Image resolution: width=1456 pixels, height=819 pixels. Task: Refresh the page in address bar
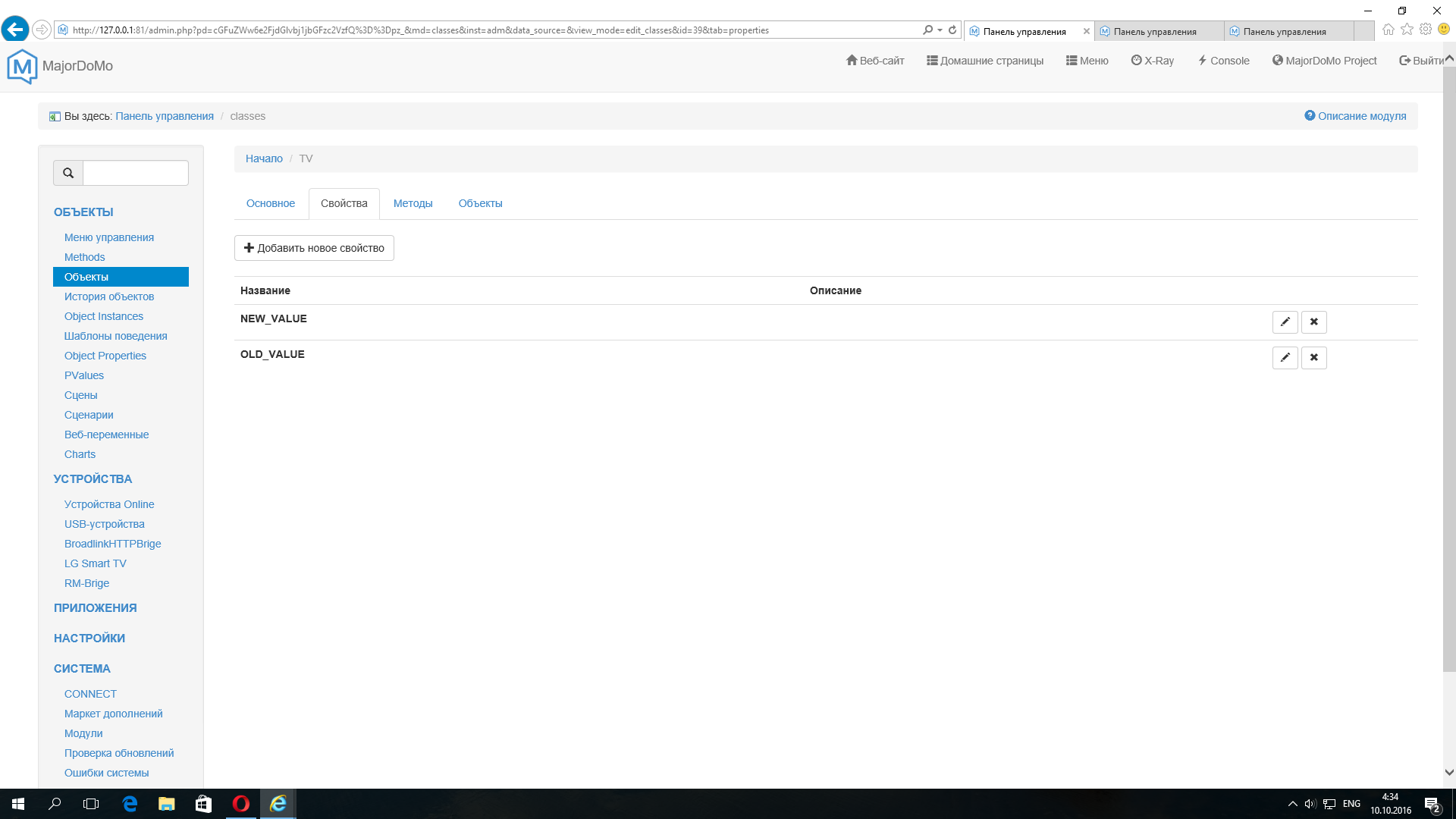[952, 30]
